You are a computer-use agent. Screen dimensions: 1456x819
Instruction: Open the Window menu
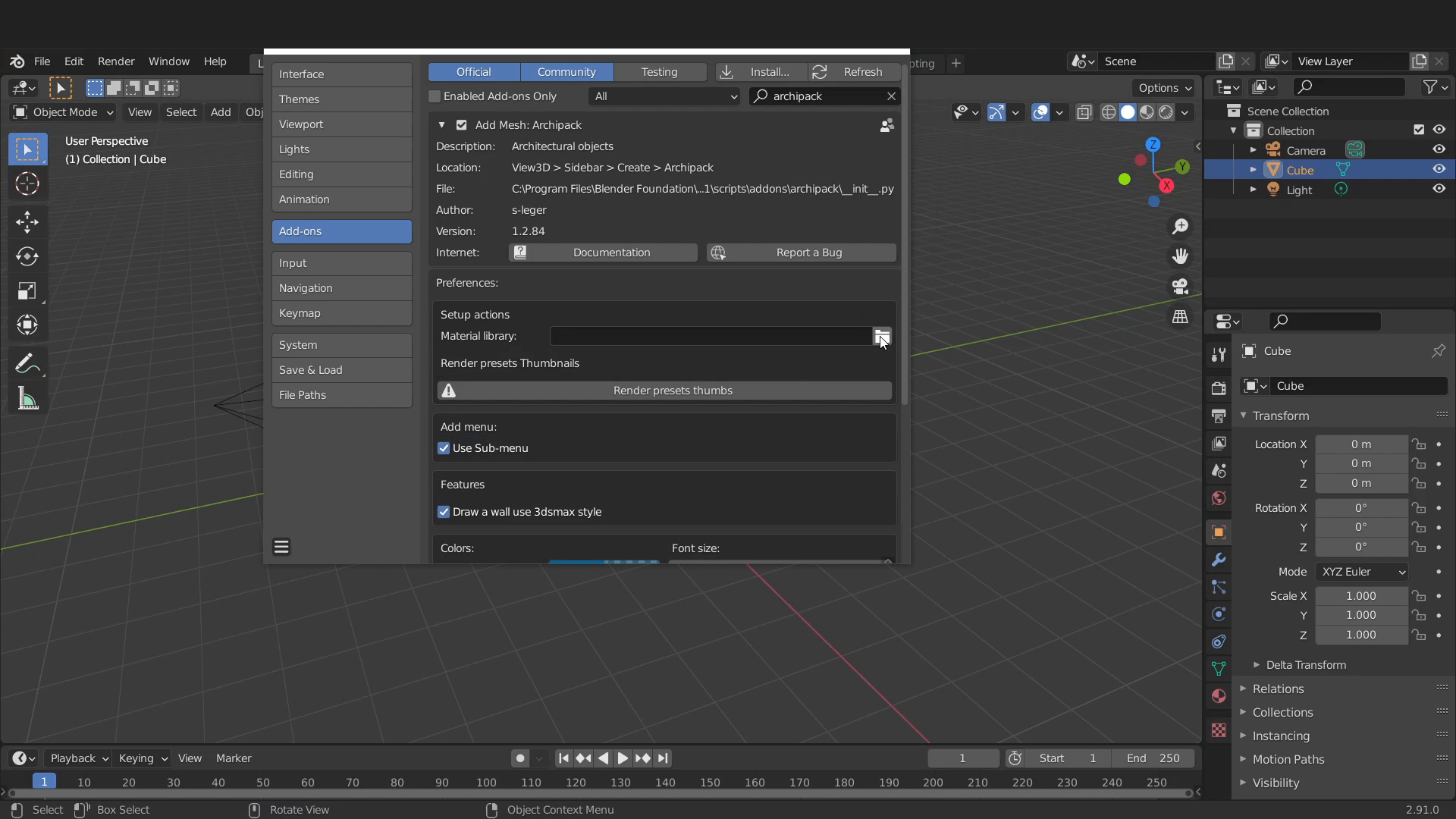coord(168,61)
